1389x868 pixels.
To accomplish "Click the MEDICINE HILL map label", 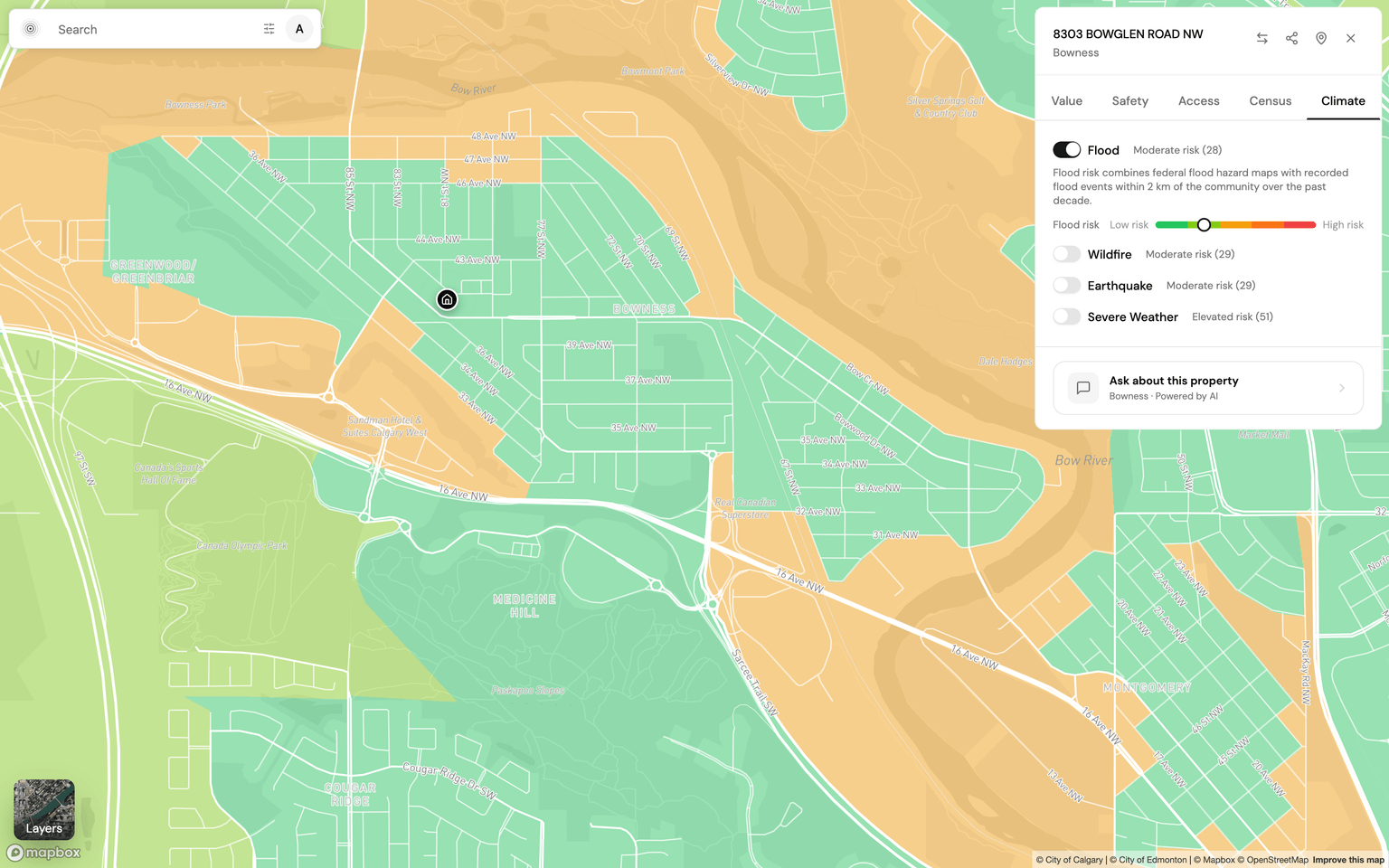I will click(524, 606).
